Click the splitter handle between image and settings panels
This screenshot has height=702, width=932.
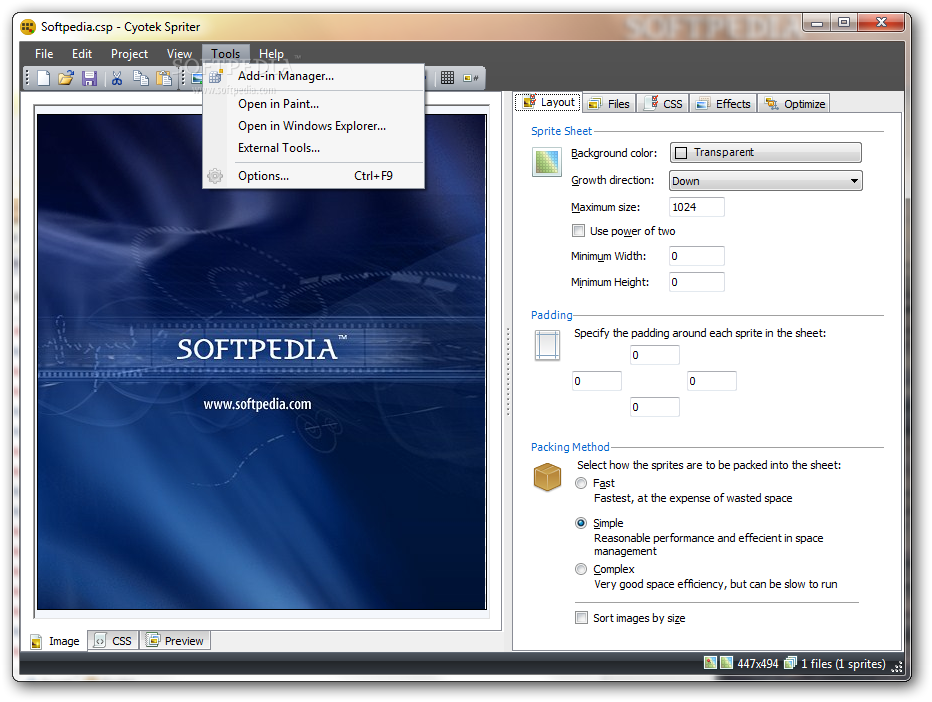coord(508,372)
